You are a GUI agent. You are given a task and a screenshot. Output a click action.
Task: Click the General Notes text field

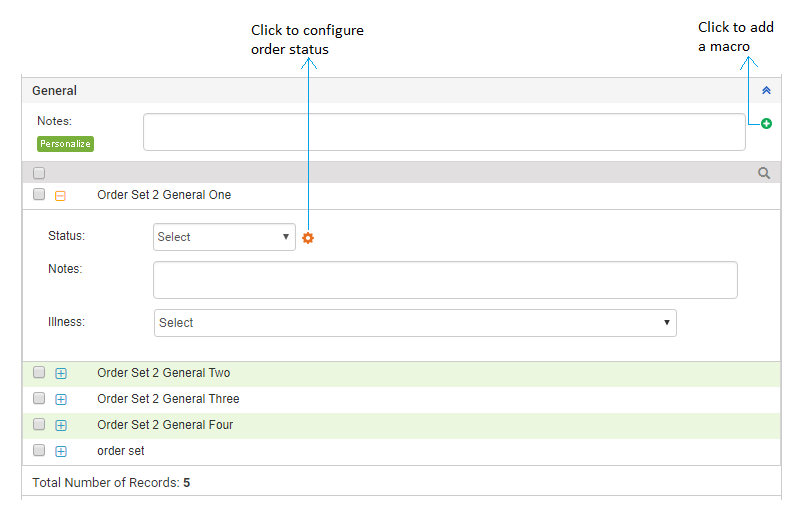[x=444, y=132]
